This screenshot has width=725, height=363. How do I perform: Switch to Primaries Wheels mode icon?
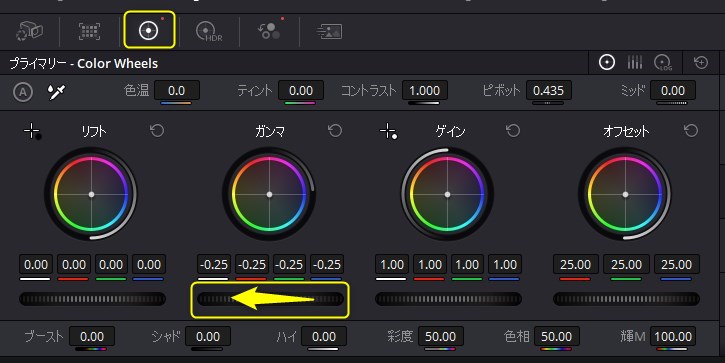pos(607,62)
